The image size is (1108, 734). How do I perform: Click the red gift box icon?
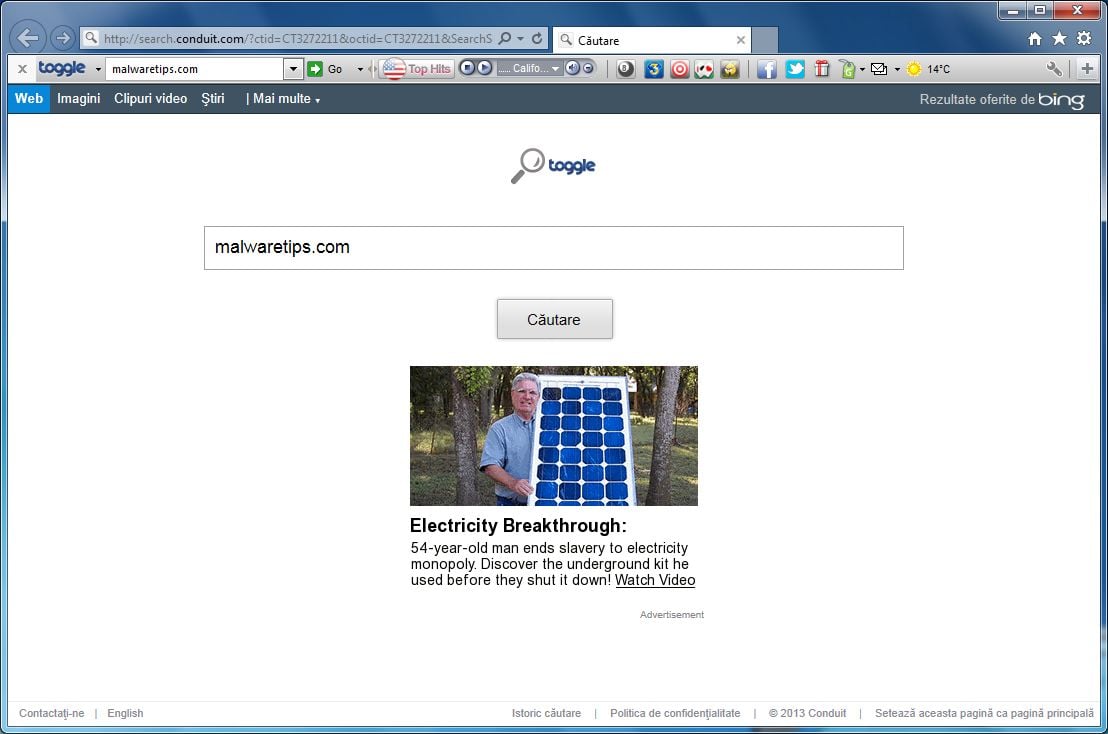point(822,69)
